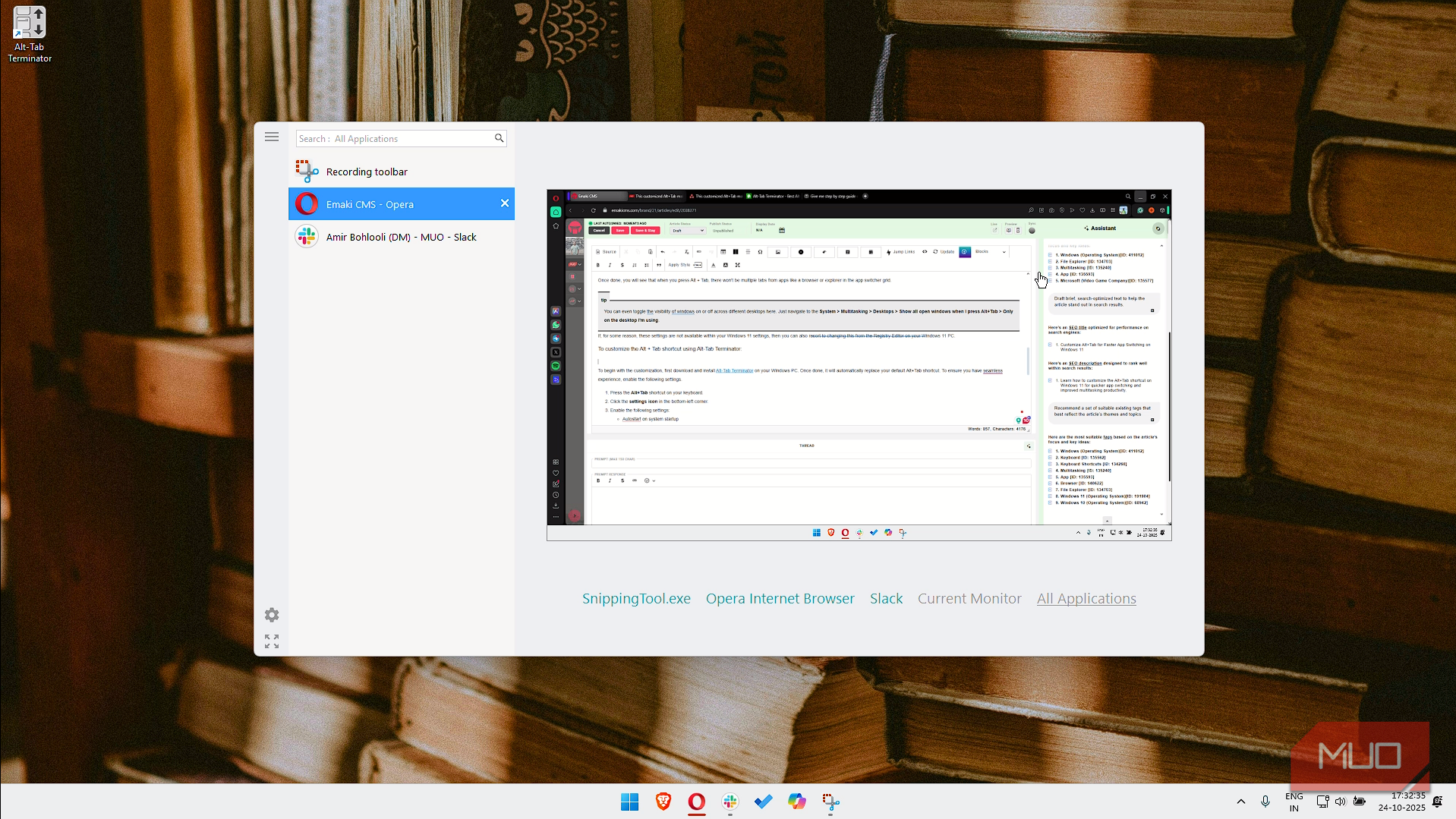Screen dimensions: 1456x819
Task: Show All Applications filter
Action: click(x=1086, y=599)
